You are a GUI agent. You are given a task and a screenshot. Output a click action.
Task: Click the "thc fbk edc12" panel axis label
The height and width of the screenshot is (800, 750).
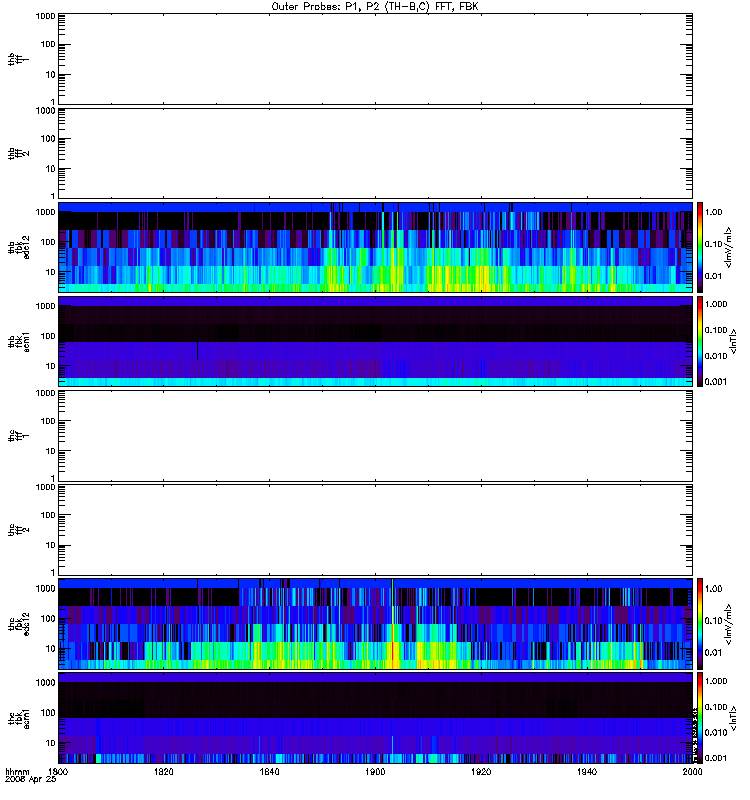pos(18,623)
